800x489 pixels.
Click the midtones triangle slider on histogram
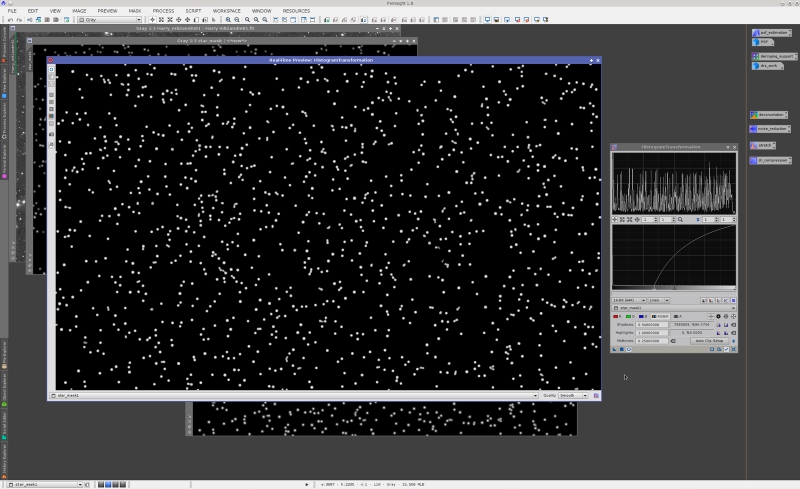click(x=674, y=288)
